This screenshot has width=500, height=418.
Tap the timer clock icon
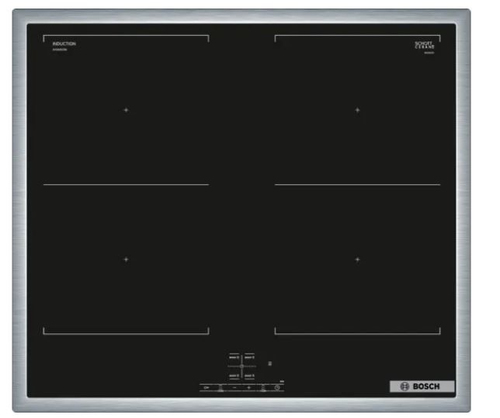click(277, 388)
